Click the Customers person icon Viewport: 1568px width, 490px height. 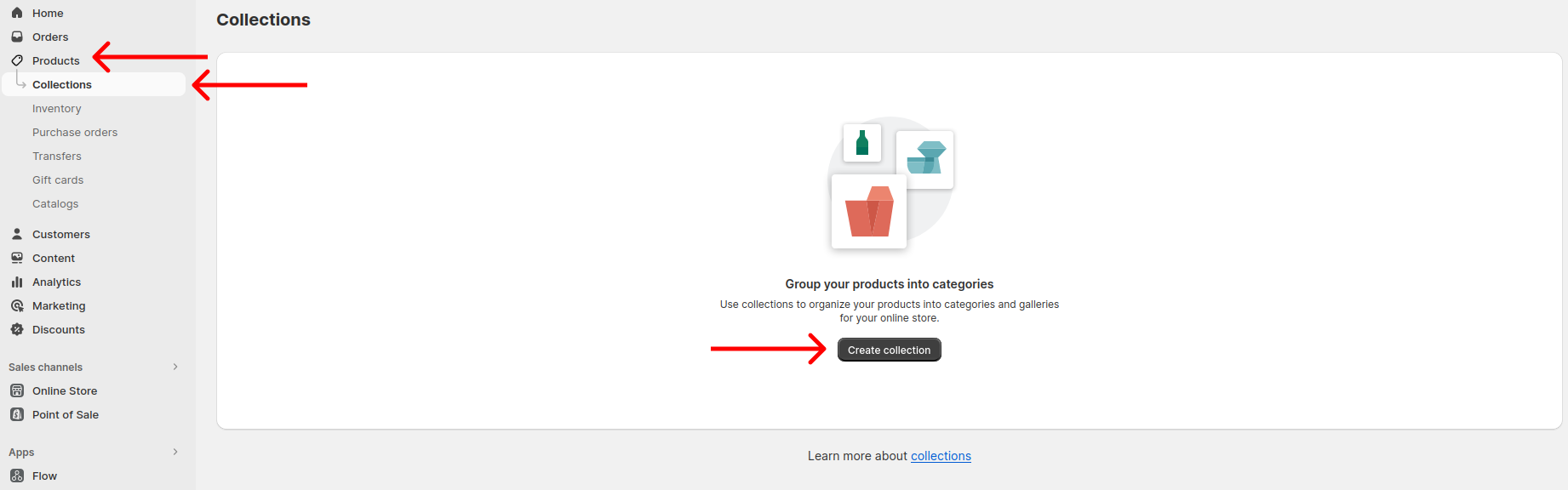pyautogui.click(x=17, y=234)
